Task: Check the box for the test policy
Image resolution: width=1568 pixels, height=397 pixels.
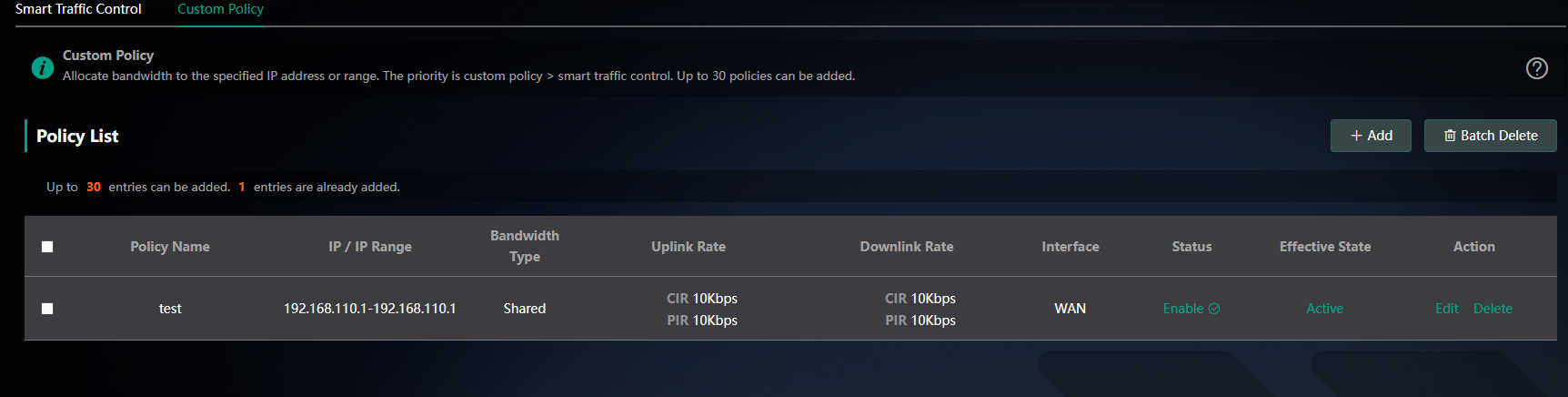Action: (47, 309)
